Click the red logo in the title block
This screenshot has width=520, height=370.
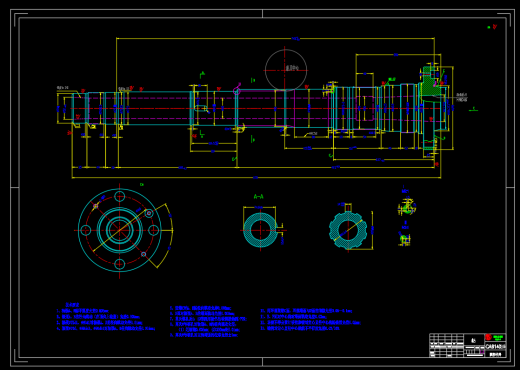489,337
